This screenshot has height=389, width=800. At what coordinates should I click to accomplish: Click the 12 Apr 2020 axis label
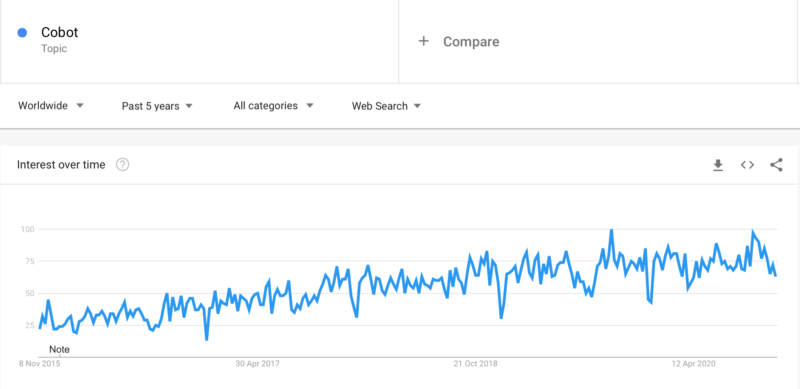click(x=693, y=364)
